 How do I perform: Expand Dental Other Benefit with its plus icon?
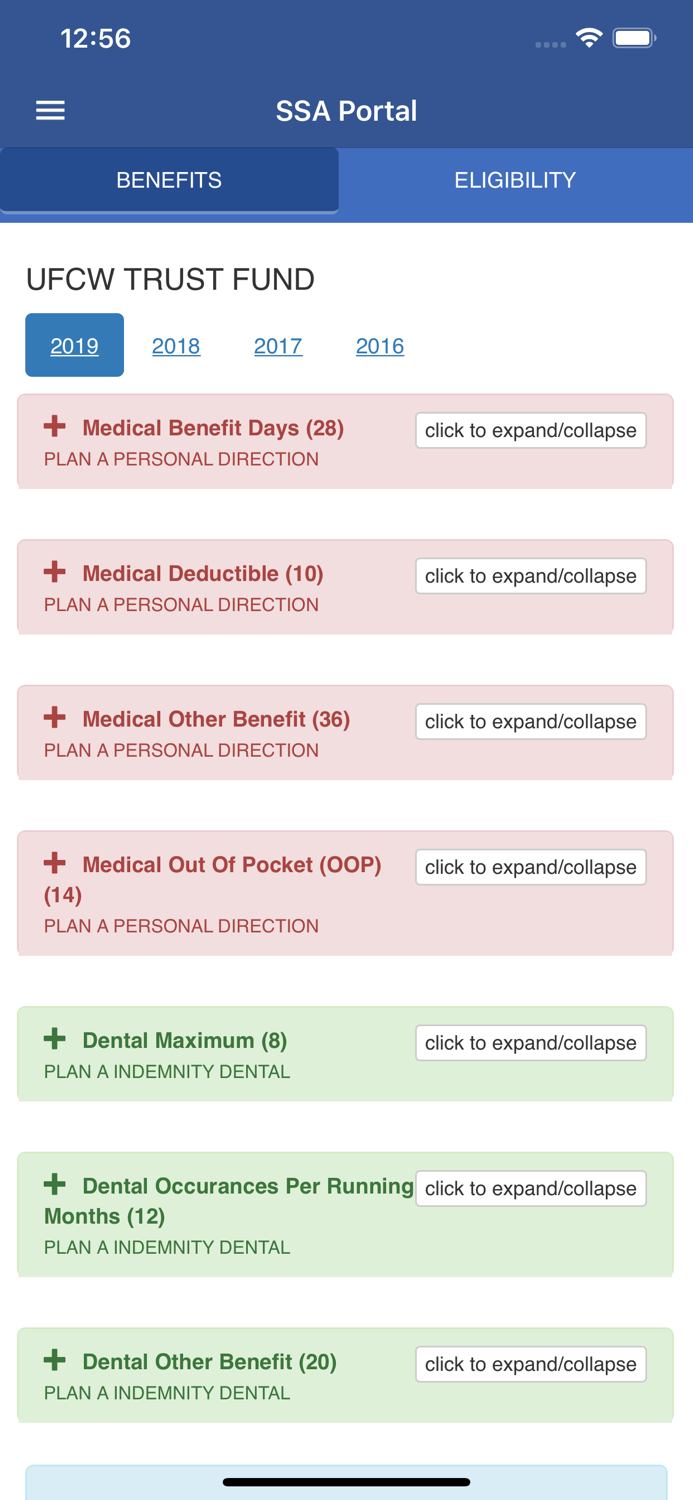tap(54, 1359)
